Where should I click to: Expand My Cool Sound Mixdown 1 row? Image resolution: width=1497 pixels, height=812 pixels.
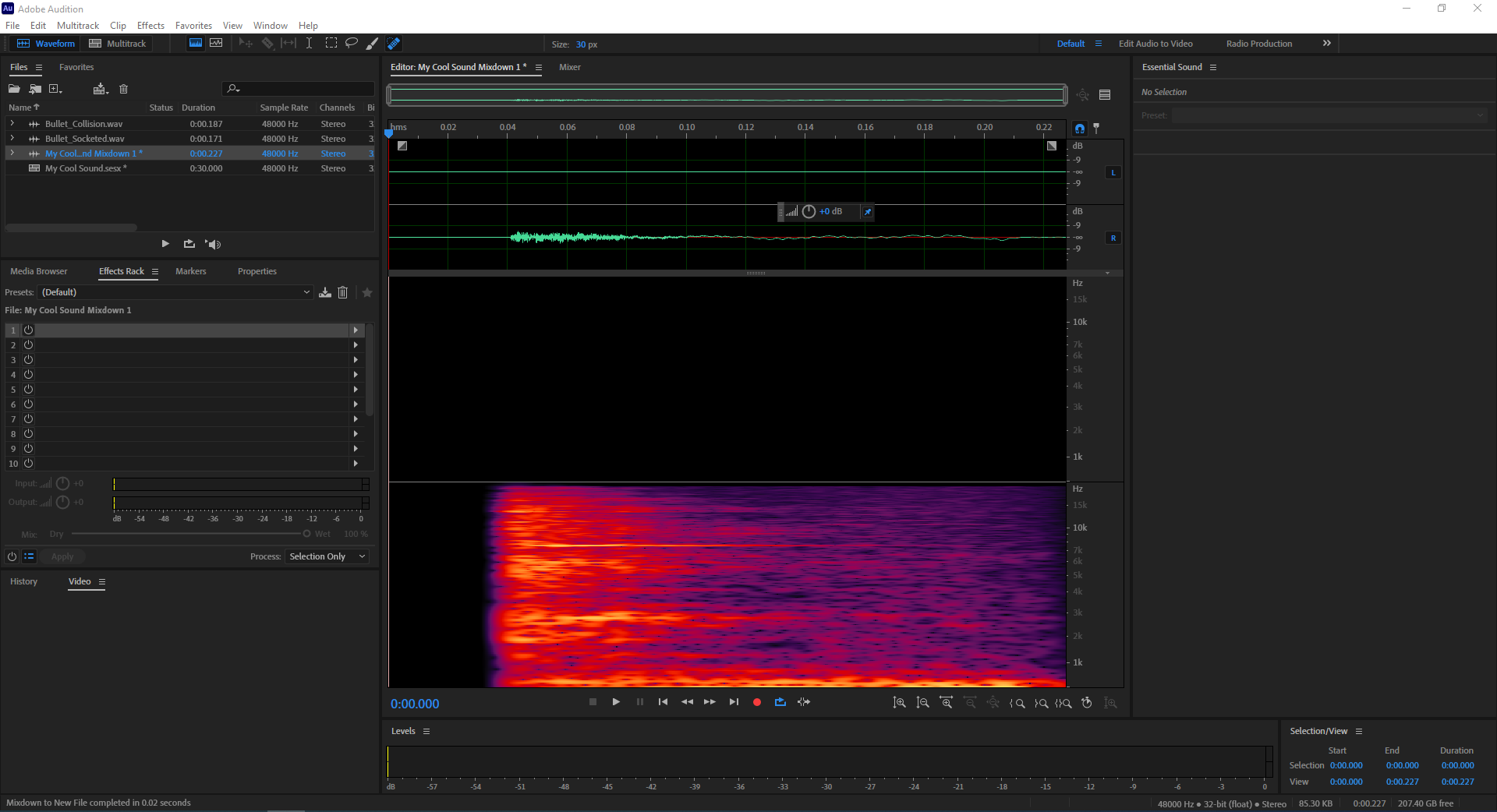pos(12,153)
